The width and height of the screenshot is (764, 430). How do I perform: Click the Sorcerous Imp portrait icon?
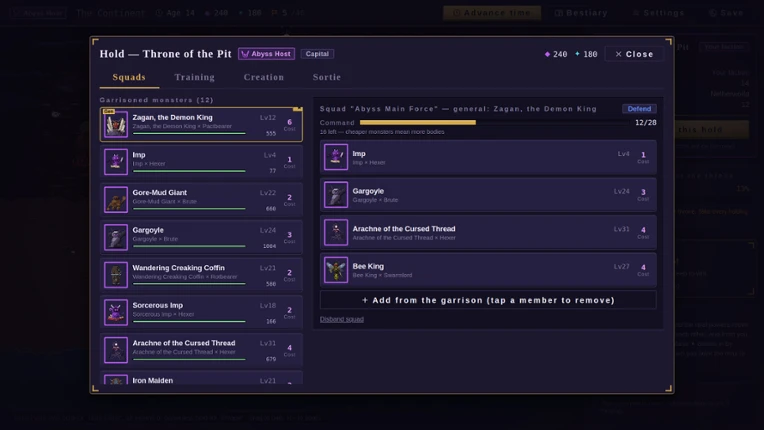pyautogui.click(x=116, y=312)
